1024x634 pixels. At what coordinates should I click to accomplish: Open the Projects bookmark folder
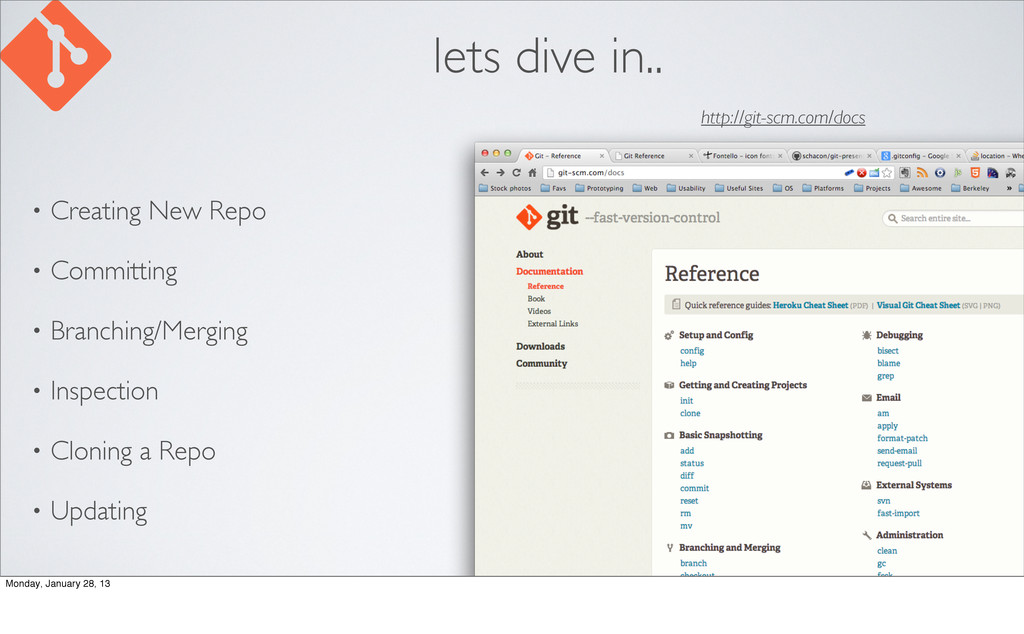(x=872, y=188)
